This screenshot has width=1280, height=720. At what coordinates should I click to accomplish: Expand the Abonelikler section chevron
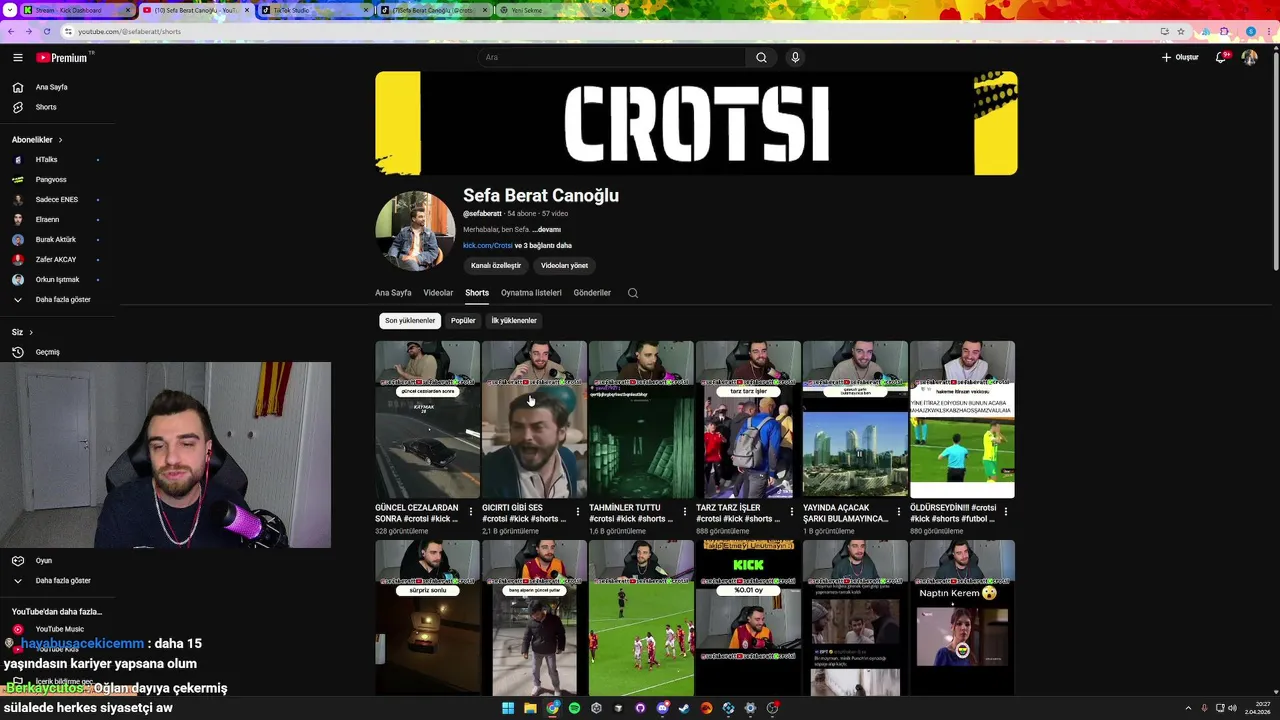coord(60,140)
